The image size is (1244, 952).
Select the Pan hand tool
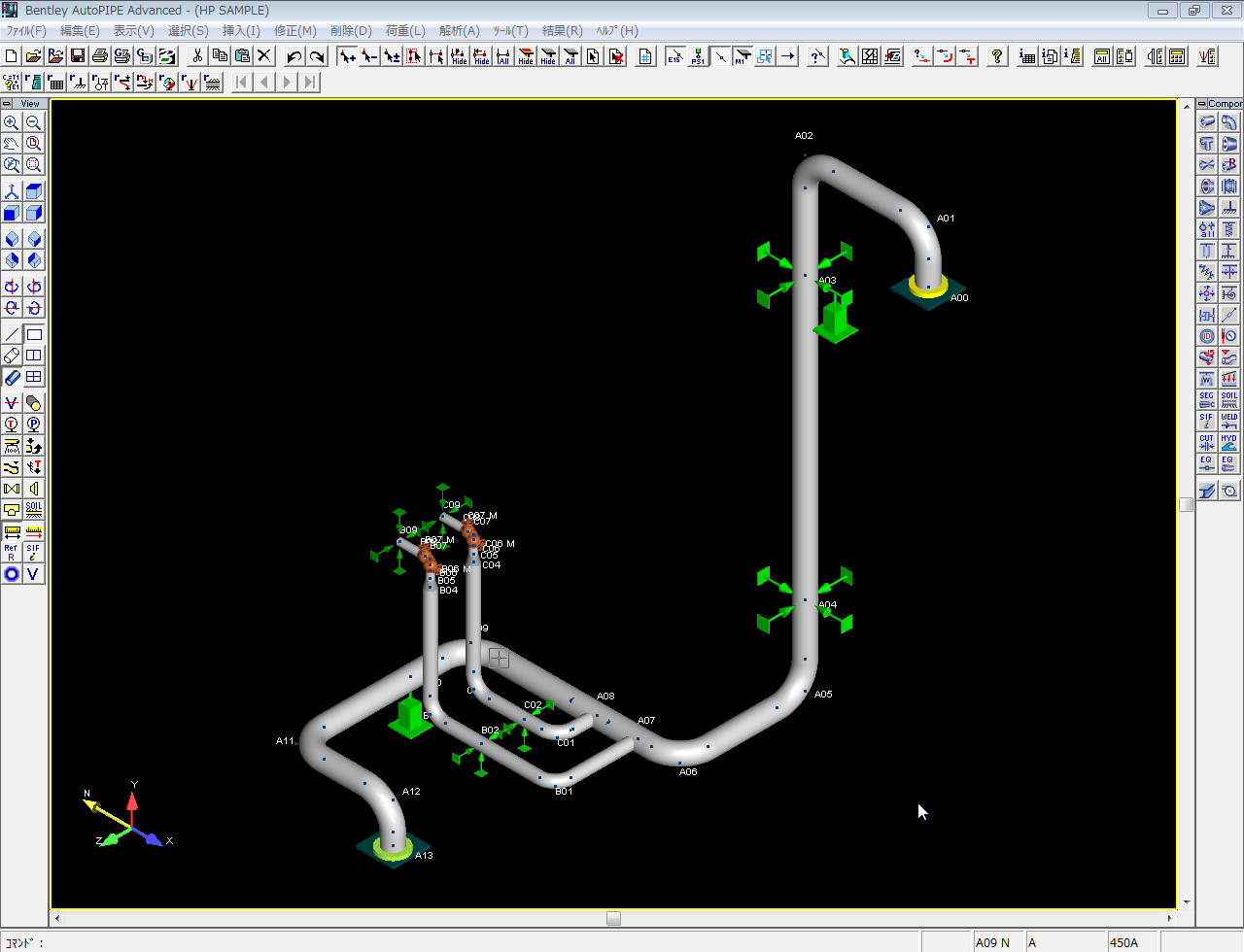[12, 144]
